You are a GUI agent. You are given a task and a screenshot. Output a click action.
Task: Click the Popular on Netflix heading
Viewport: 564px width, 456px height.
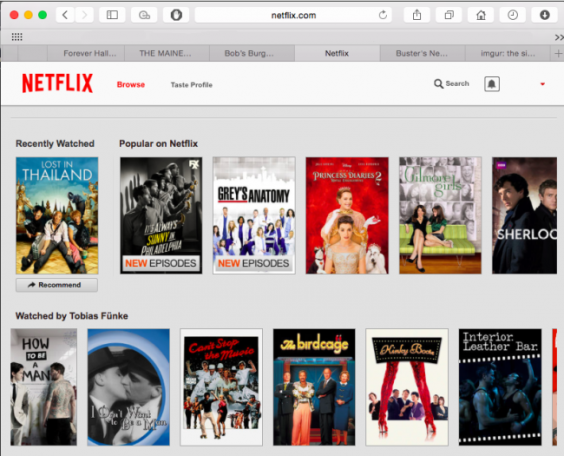click(159, 143)
